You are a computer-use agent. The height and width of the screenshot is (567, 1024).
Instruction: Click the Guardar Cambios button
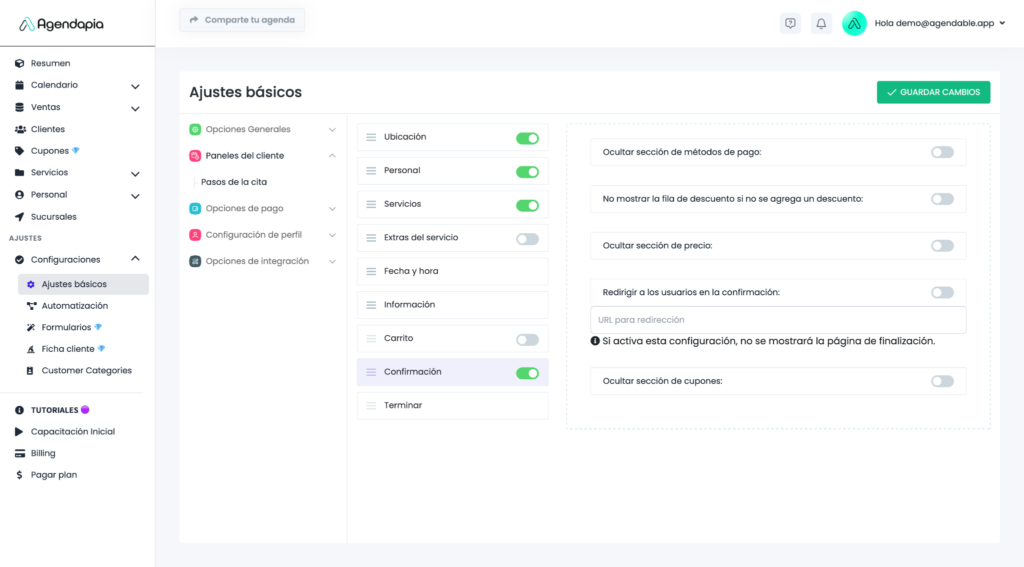coord(933,92)
